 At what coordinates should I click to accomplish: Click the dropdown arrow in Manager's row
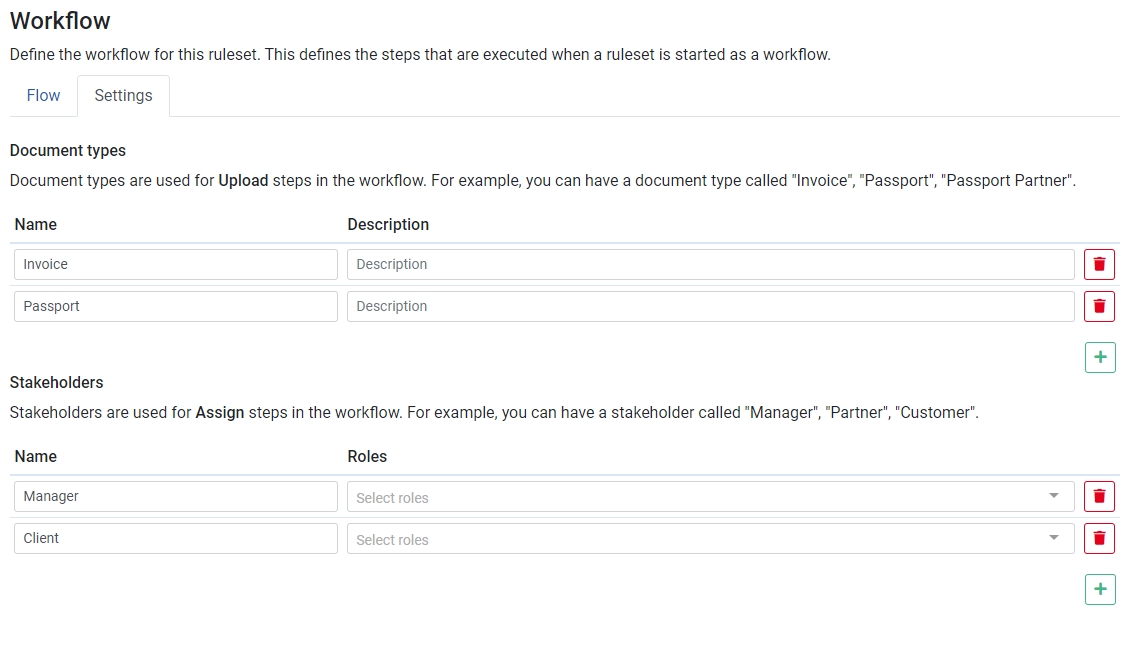1054,496
